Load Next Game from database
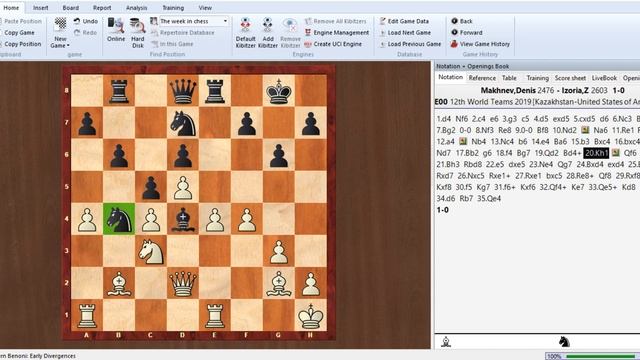Image resolution: width=640 pixels, height=360 pixels. click(405, 33)
